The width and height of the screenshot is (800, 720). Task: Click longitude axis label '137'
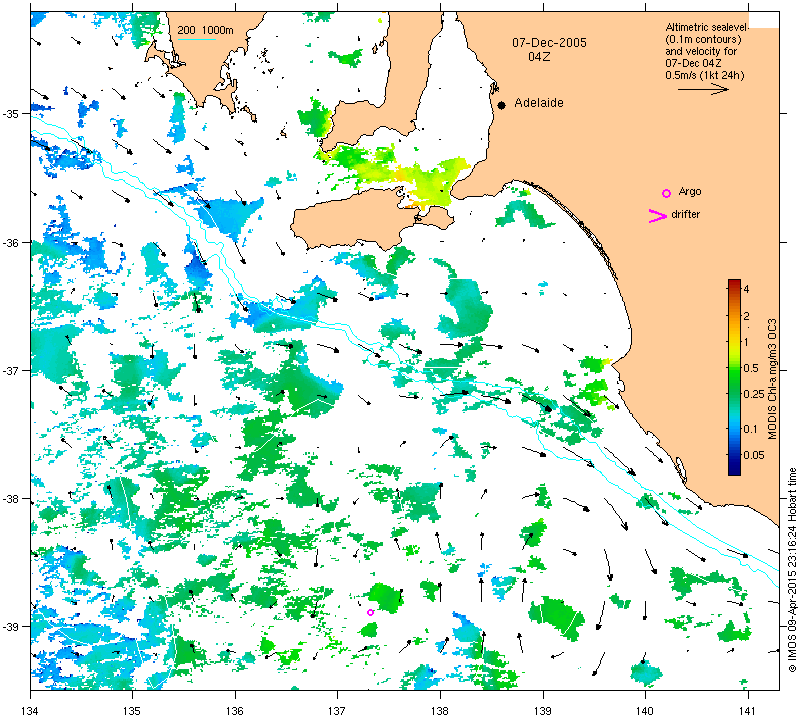pyautogui.click(x=337, y=710)
